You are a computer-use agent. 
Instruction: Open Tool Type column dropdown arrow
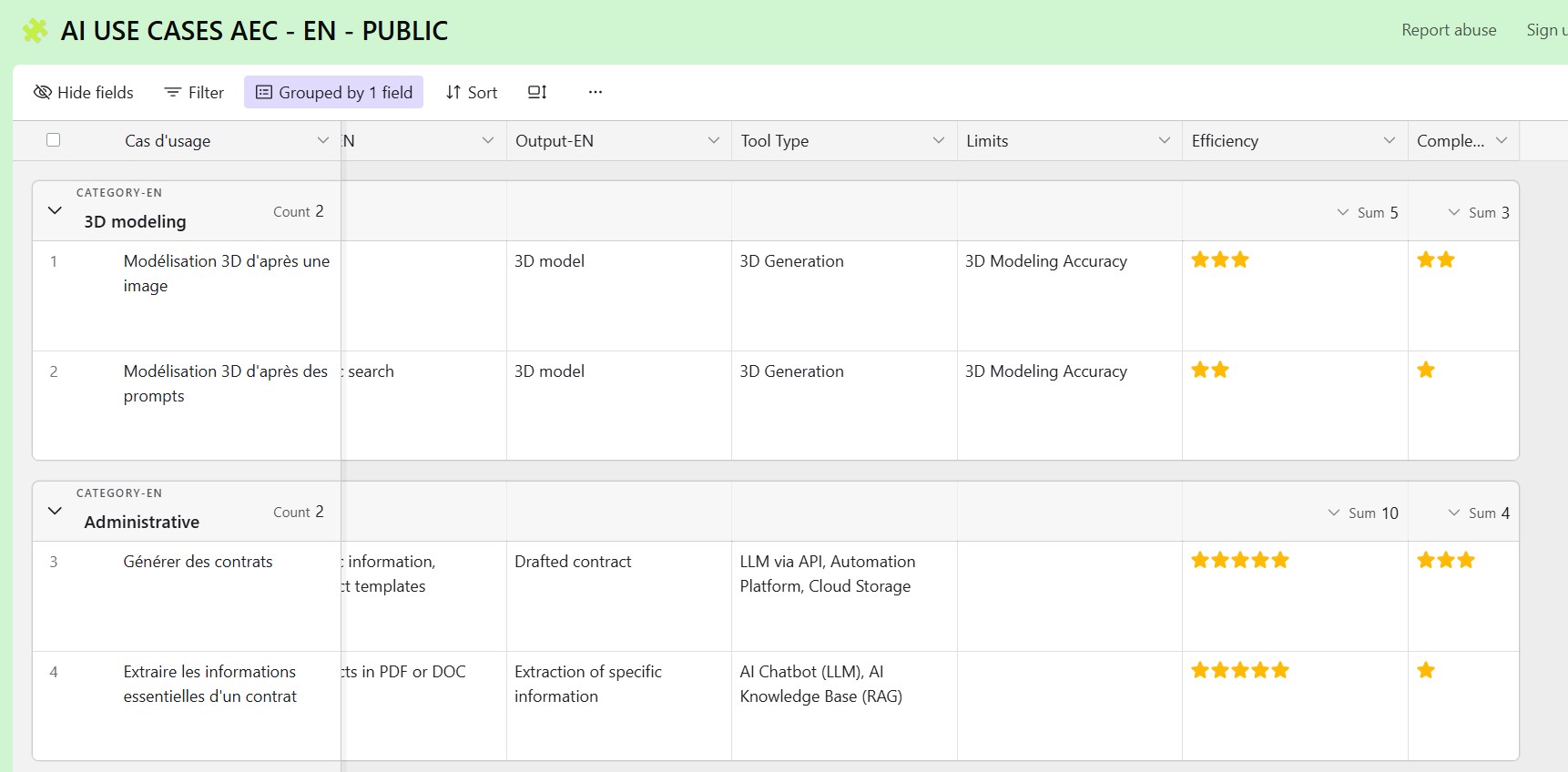(939, 140)
